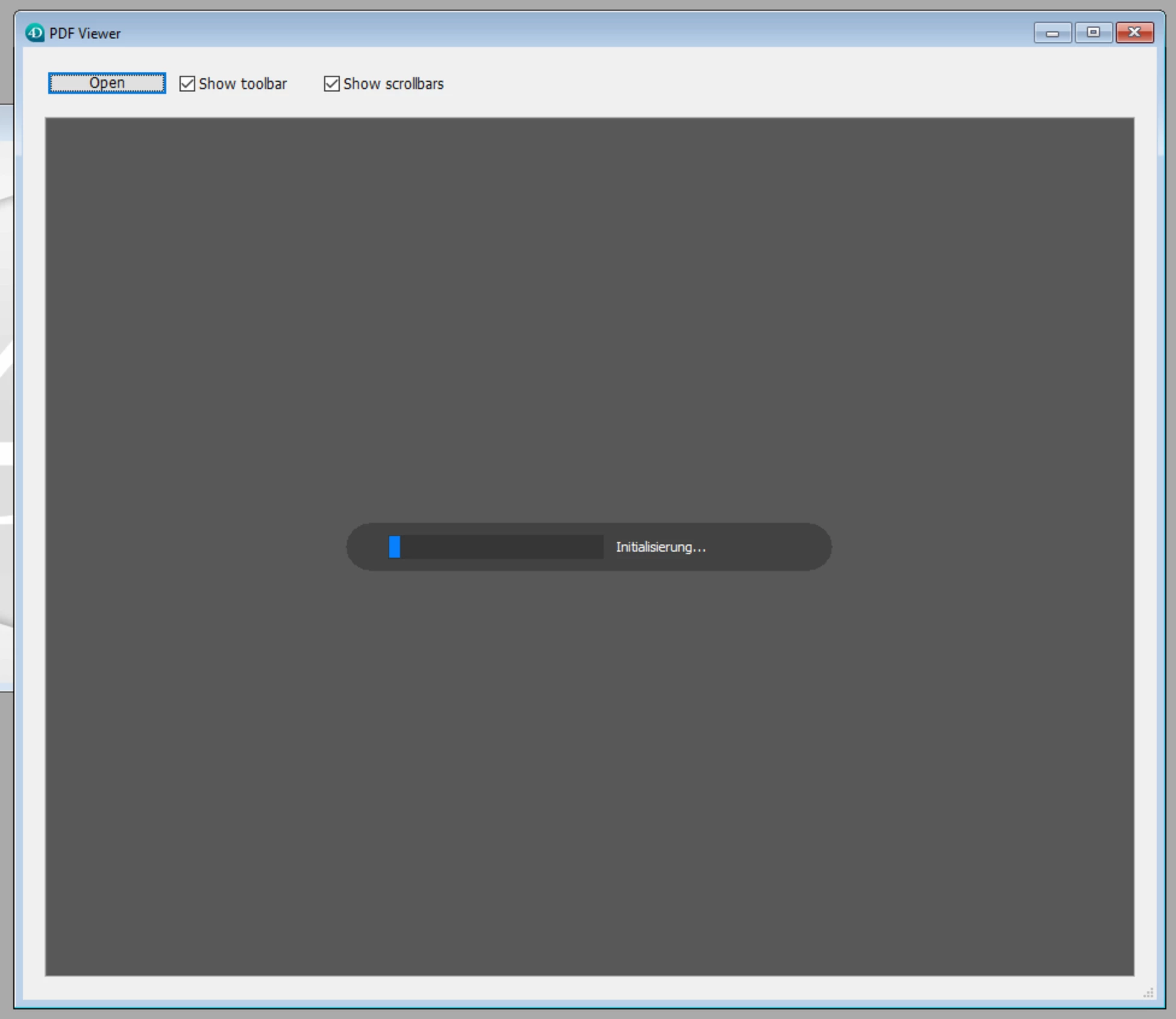Viewport: 1176px width, 1019px height.
Task: Click the blue progress bar indicator
Action: click(395, 547)
